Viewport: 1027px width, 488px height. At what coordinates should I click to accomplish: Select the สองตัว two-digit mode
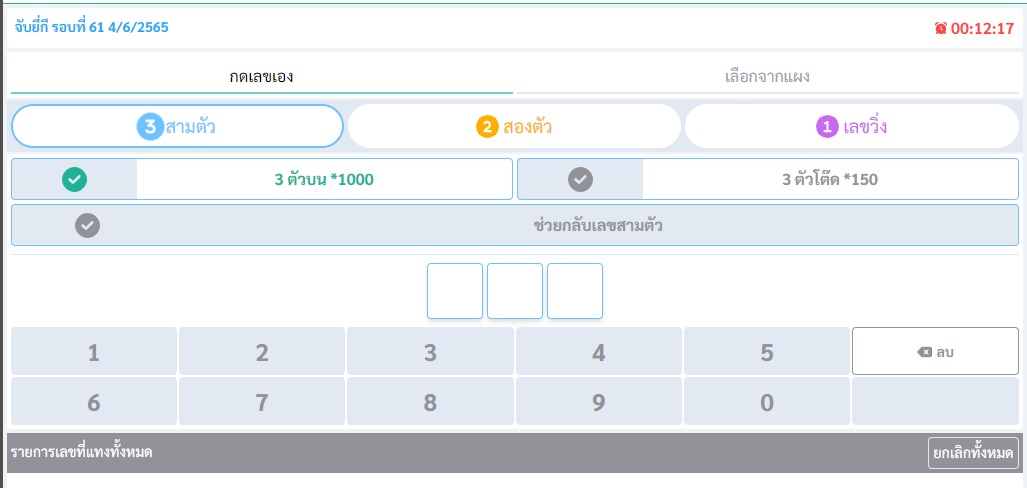pos(514,127)
